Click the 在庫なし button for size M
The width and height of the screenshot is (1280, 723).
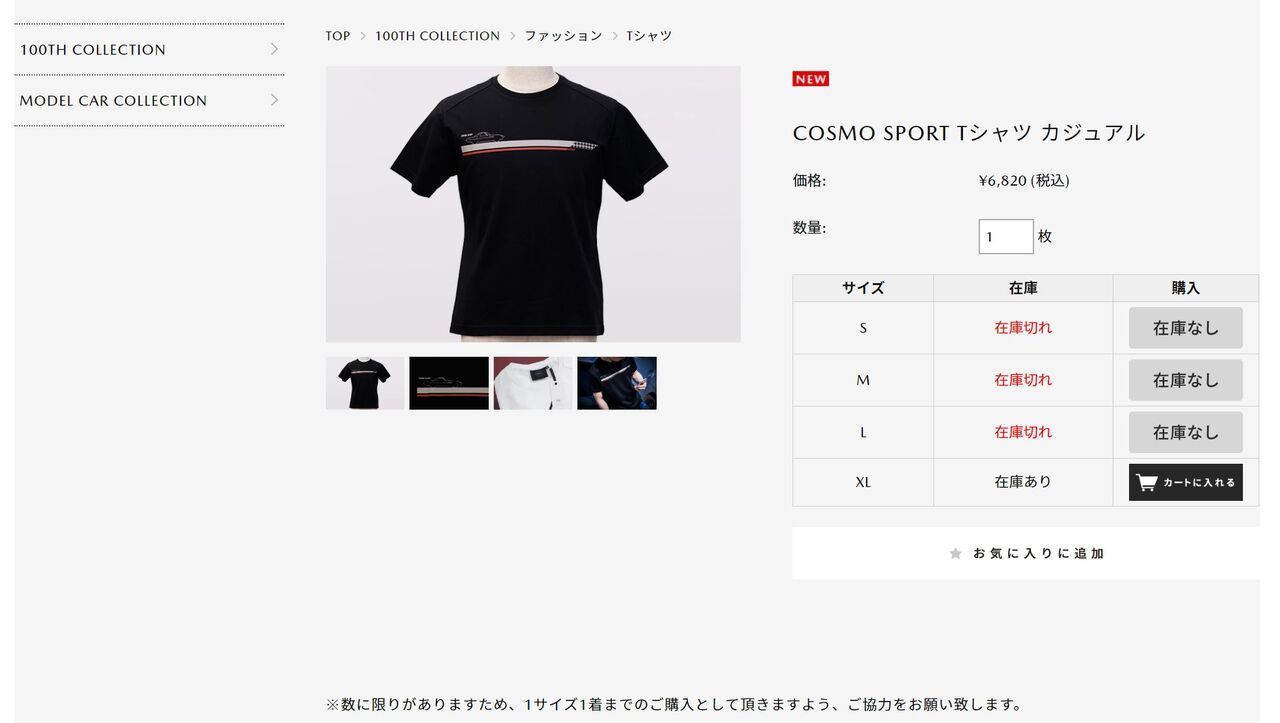pos(1185,380)
